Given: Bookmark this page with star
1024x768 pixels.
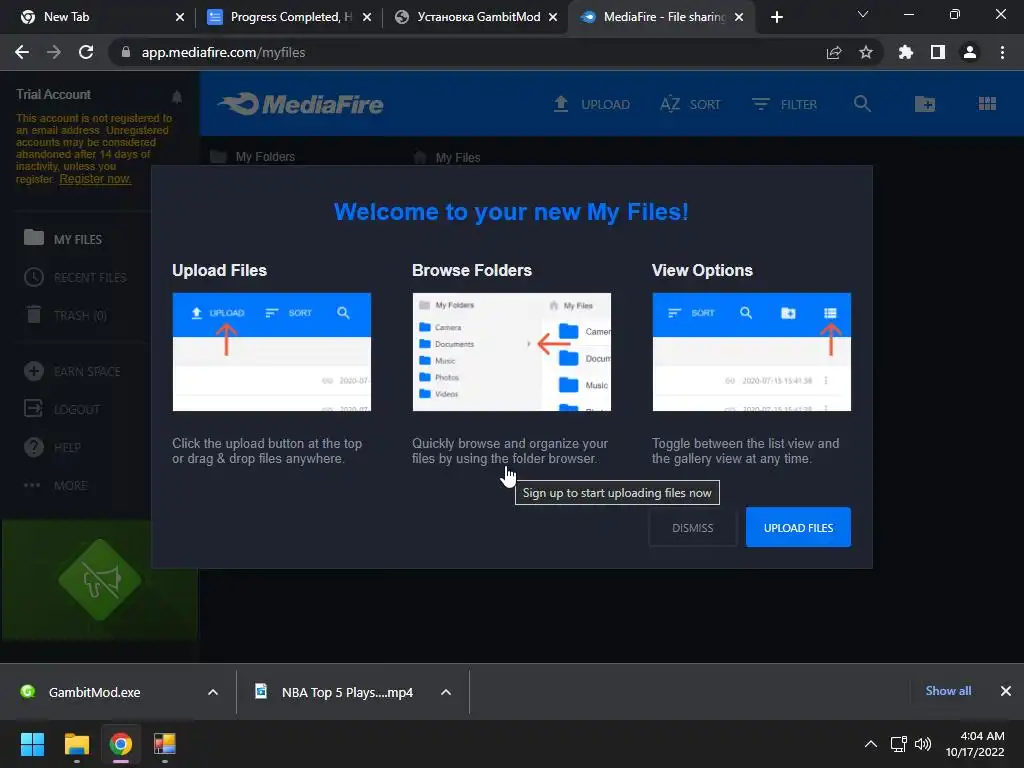Looking at the screenshot, I should 866,52.
